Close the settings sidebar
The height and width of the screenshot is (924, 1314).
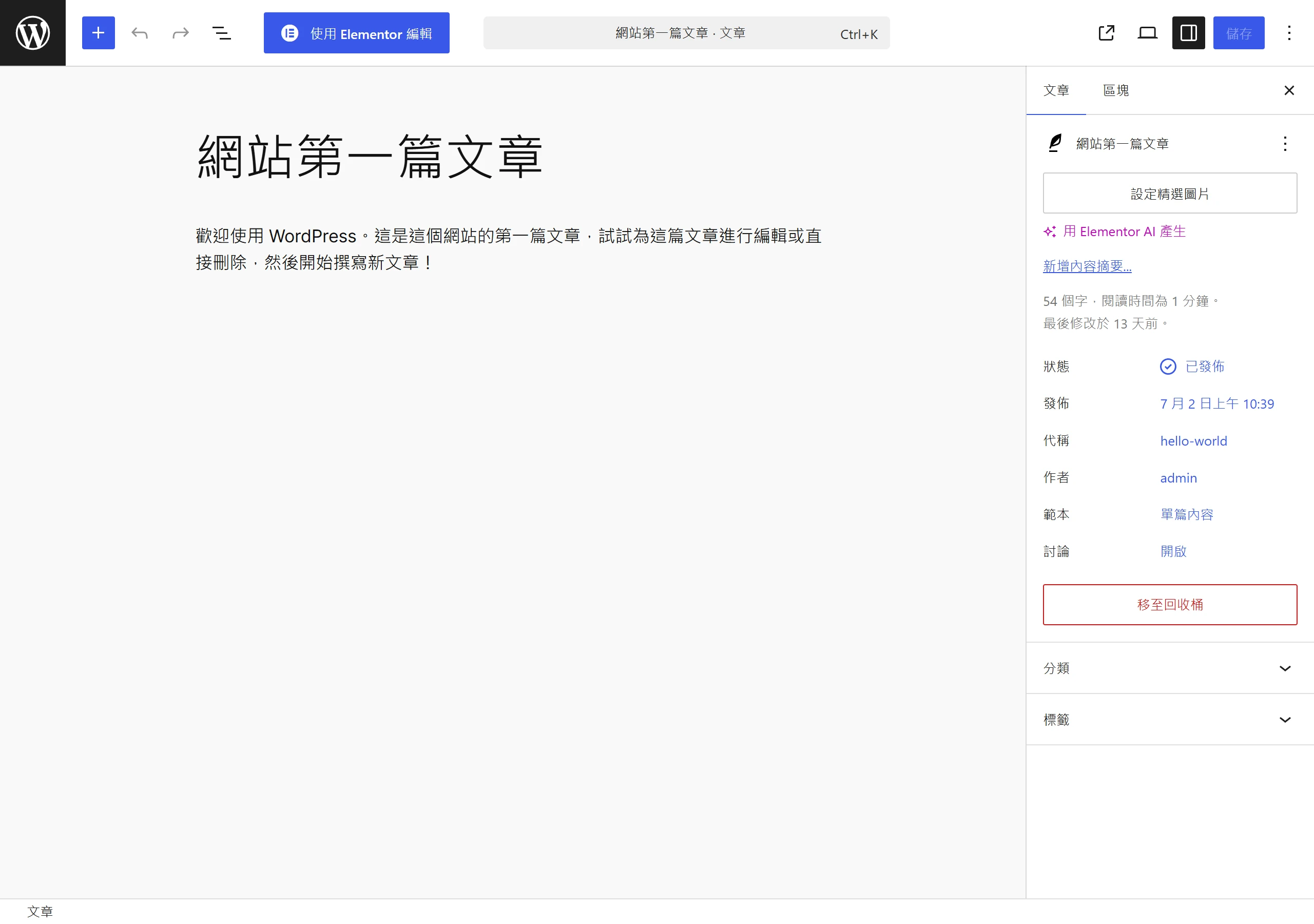[1289, 90]
